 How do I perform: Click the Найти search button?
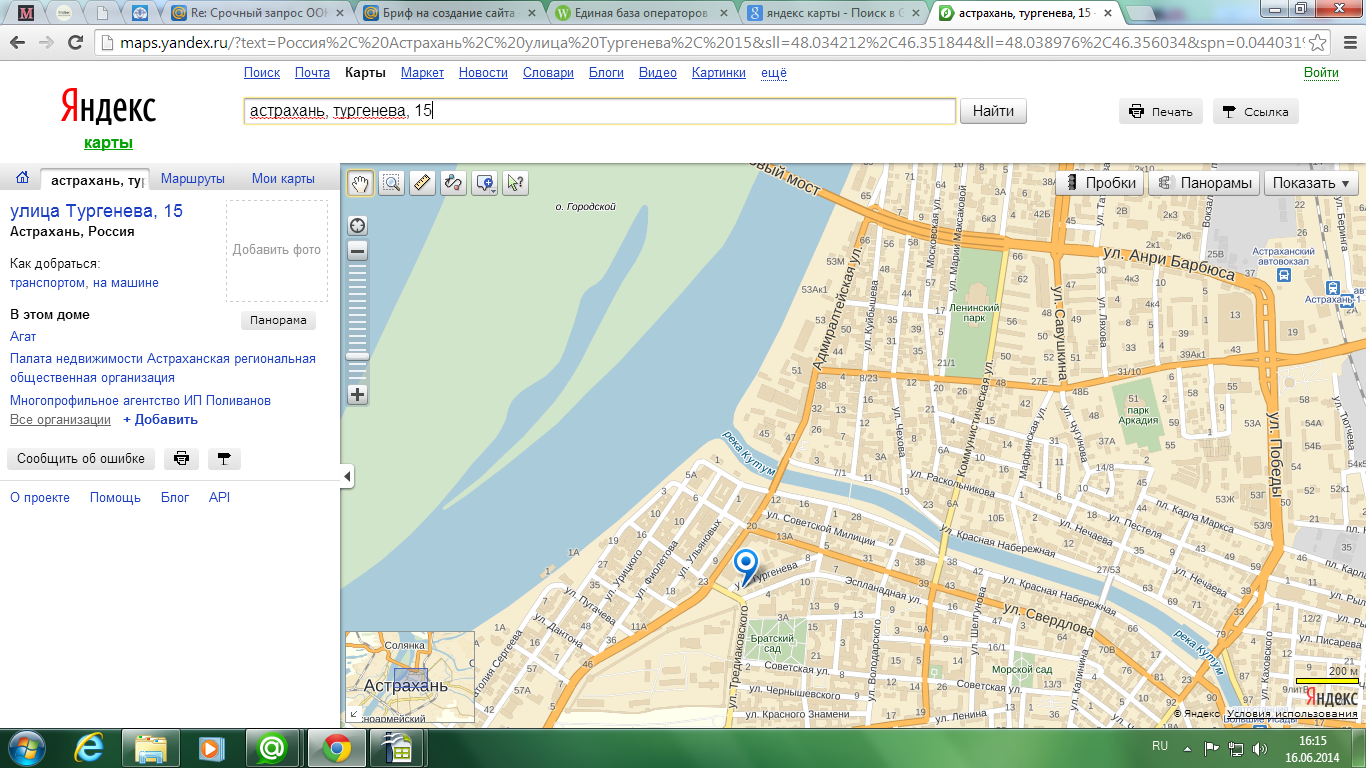point(993,111)
